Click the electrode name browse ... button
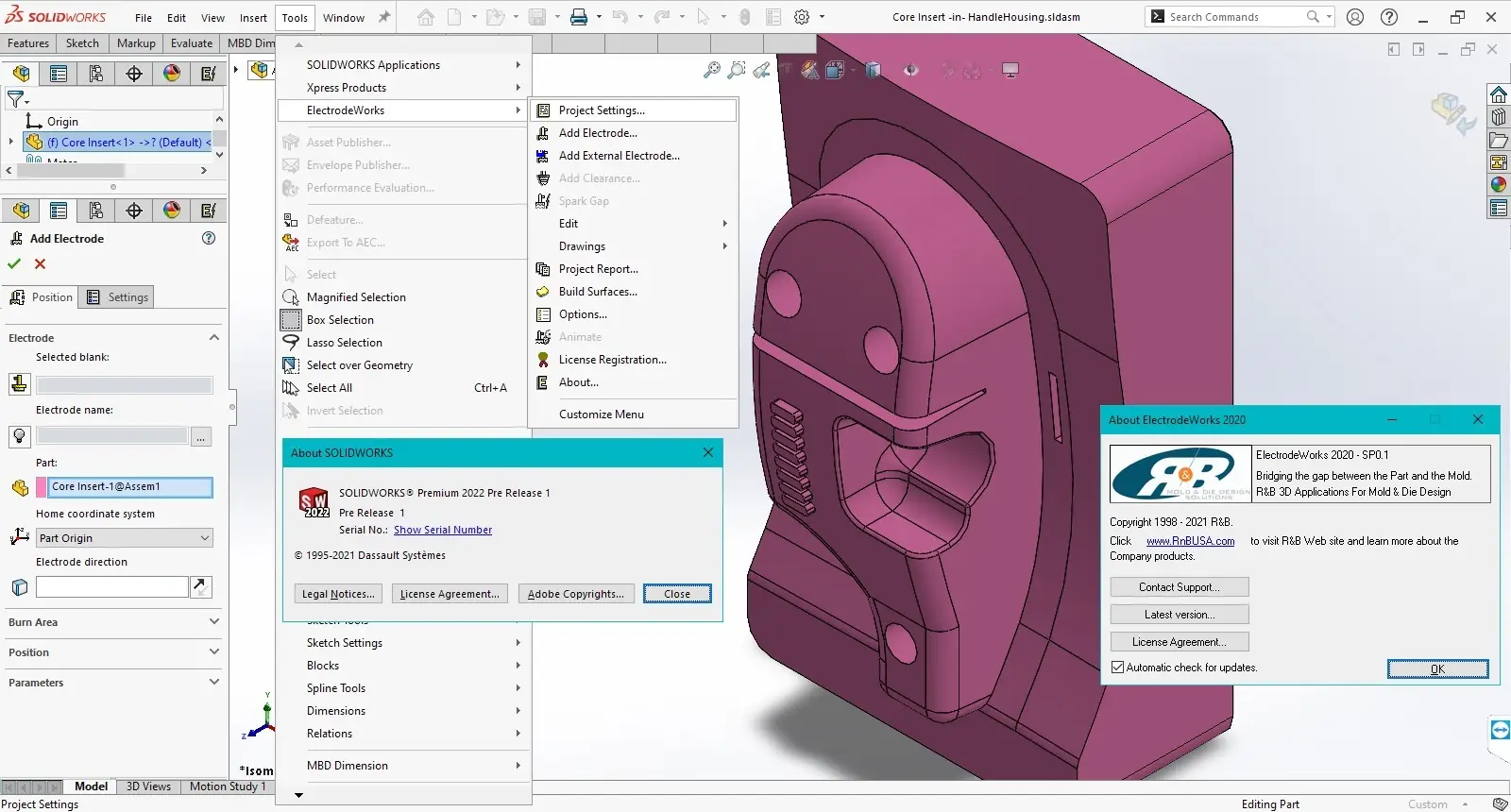Viewport: 1511px width, 812px height. coord(200,436)
